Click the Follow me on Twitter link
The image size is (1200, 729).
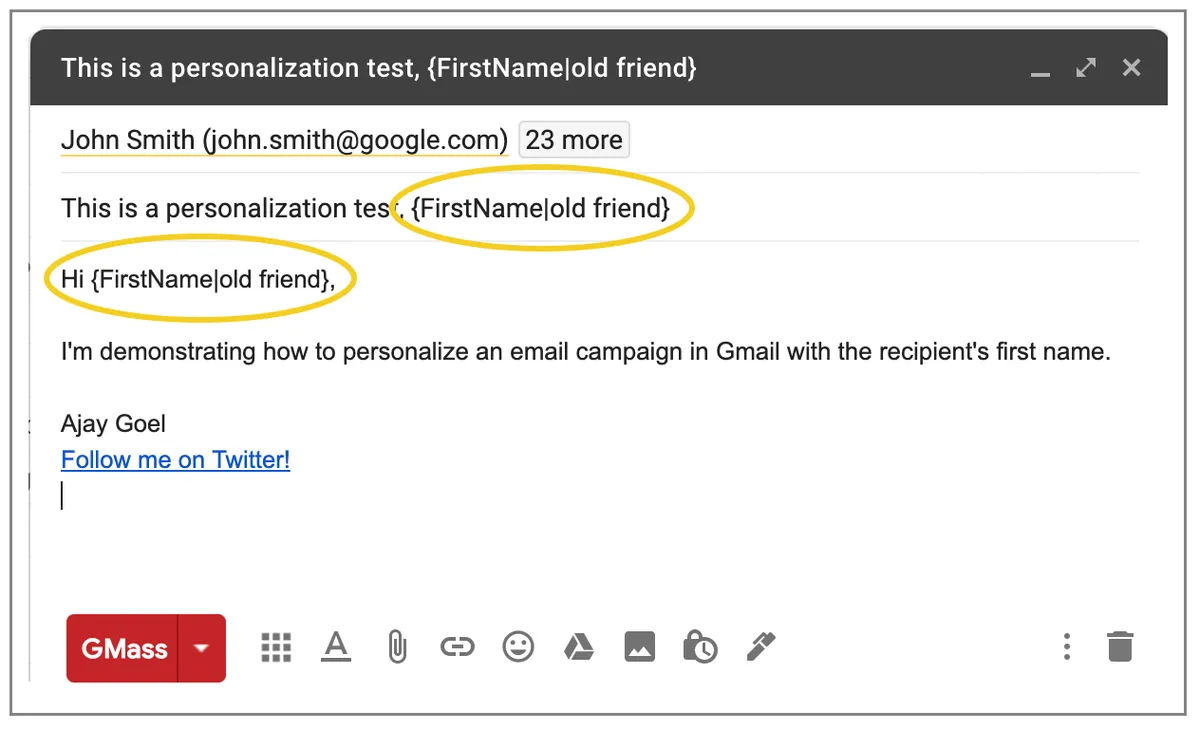tap(176, 460)
